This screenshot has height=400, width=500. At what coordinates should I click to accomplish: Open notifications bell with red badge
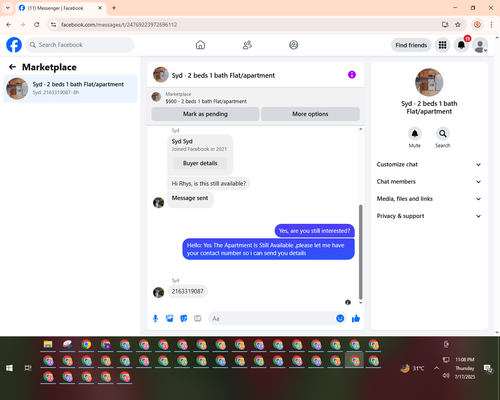click(x=461, y=45)
